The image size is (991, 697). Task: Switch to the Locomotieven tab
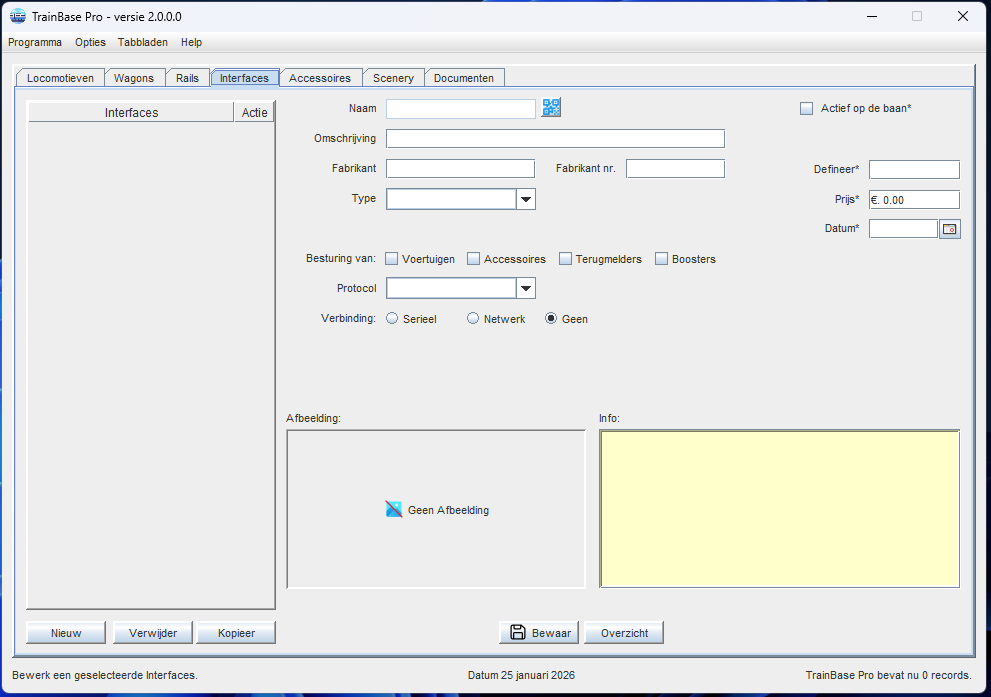pyautogui.click(x=61, y=78)
